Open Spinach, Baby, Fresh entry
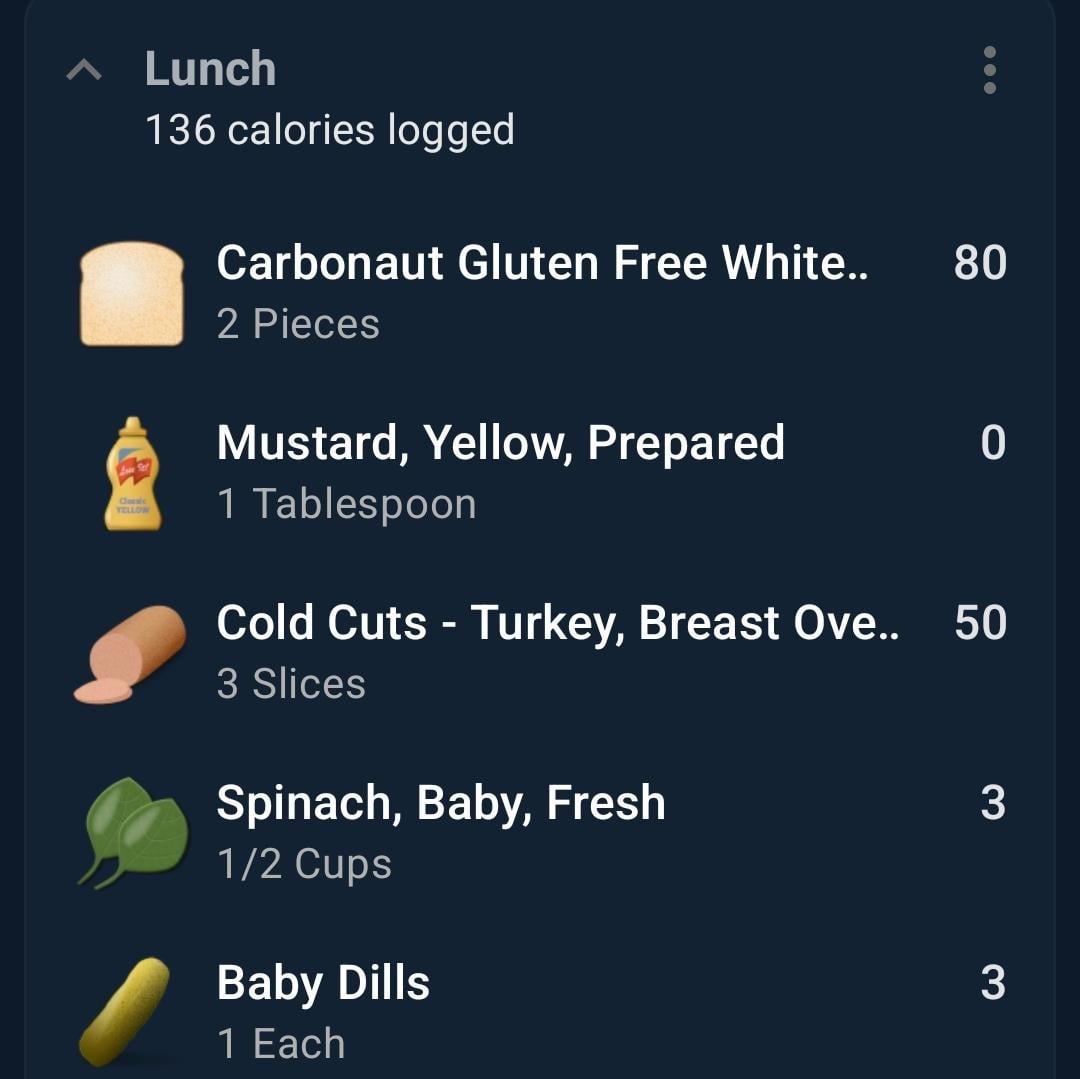 (x=540, y=833)
